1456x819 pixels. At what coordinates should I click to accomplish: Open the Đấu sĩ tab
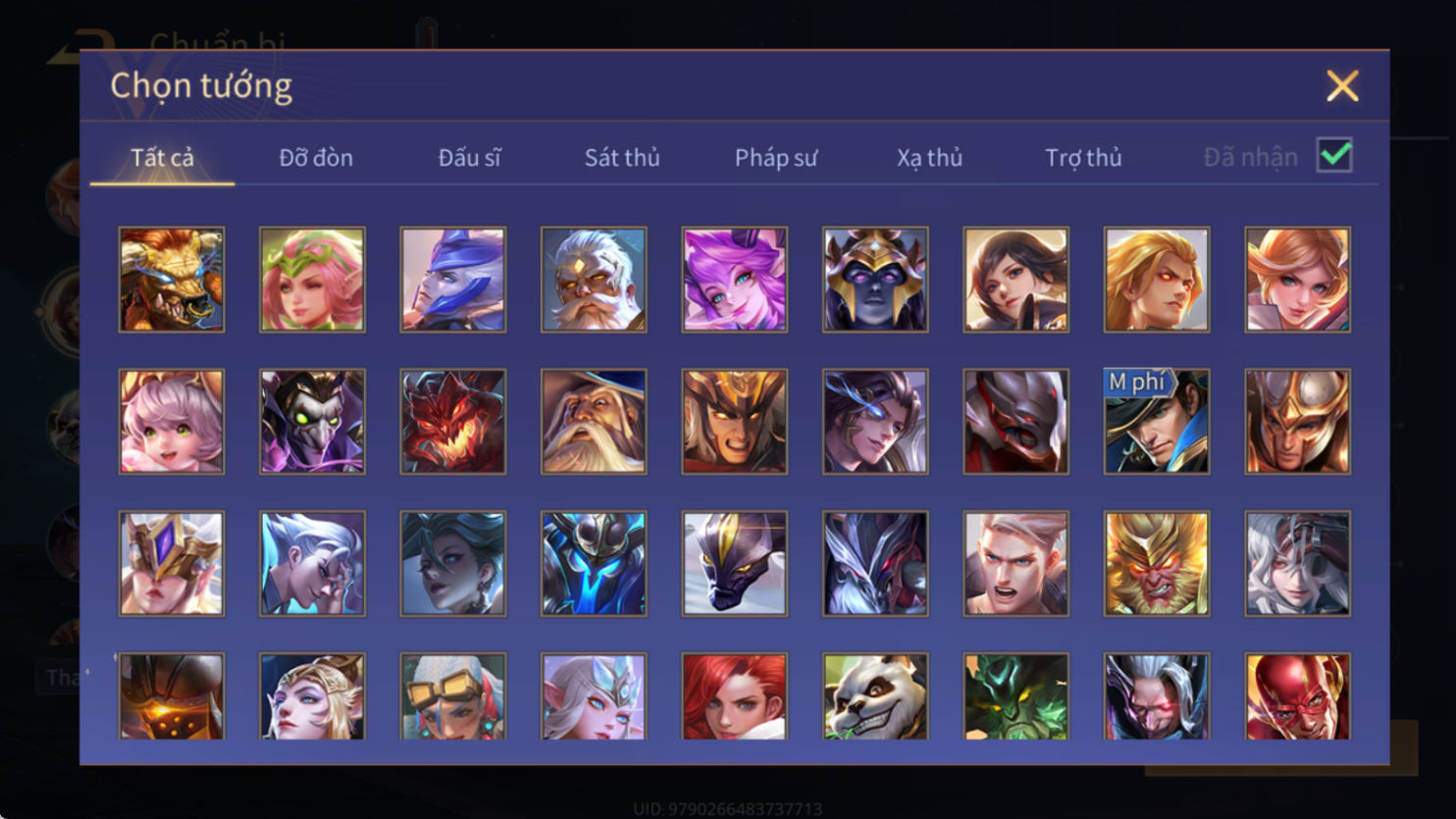[469, 157]
